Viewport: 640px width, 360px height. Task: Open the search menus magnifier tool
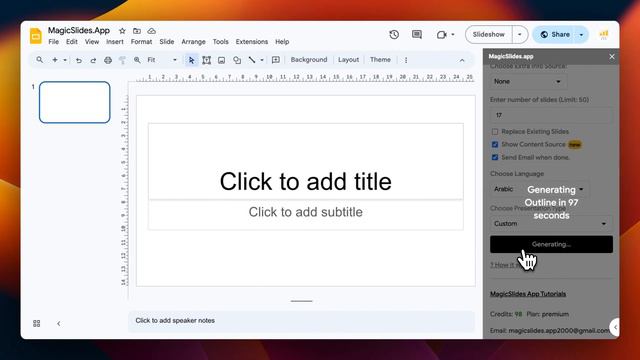click(x=39, y=60)
